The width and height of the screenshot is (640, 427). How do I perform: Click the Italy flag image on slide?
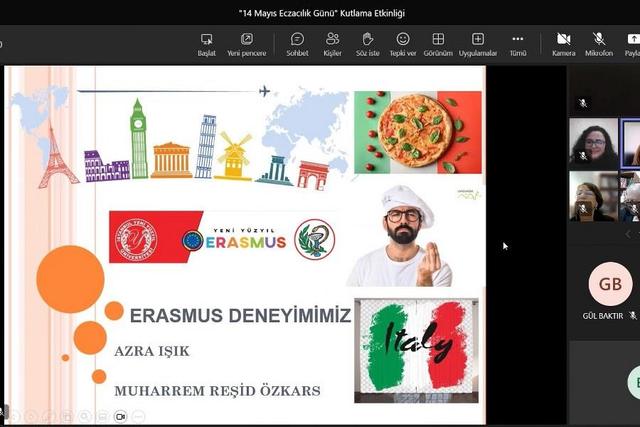416,350
